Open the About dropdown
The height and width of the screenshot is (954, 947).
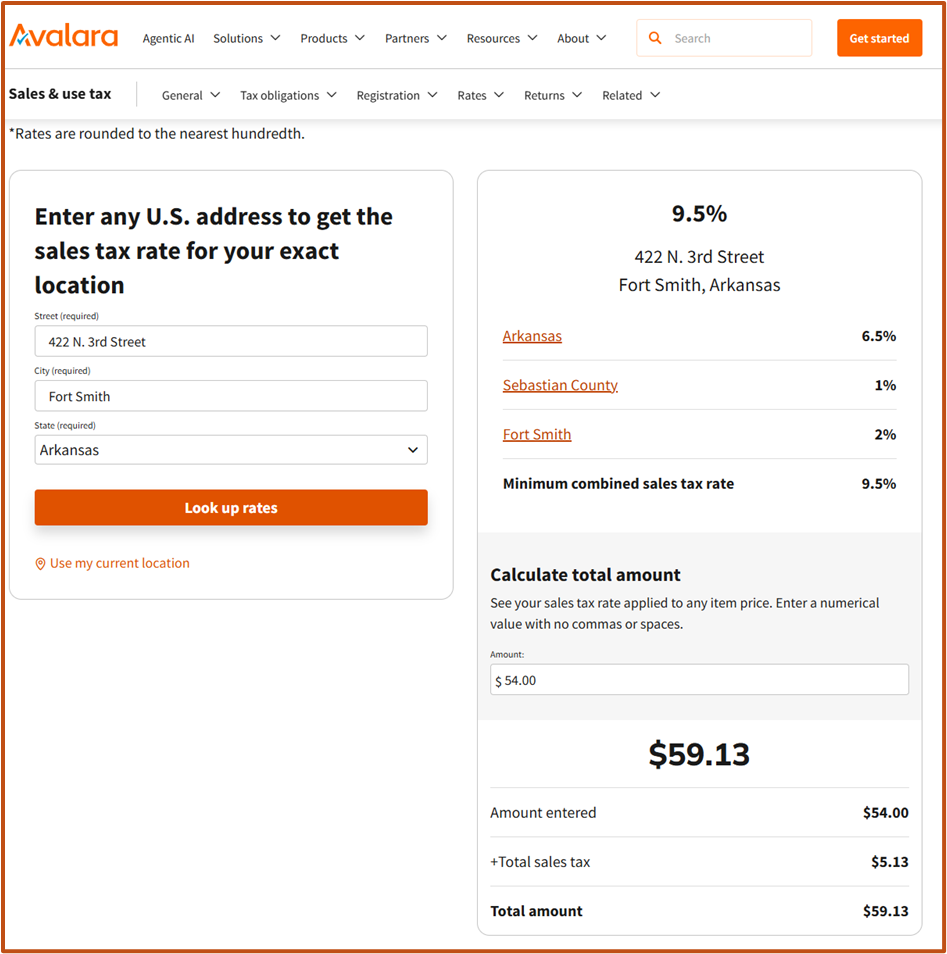click(x=581, y=38)
